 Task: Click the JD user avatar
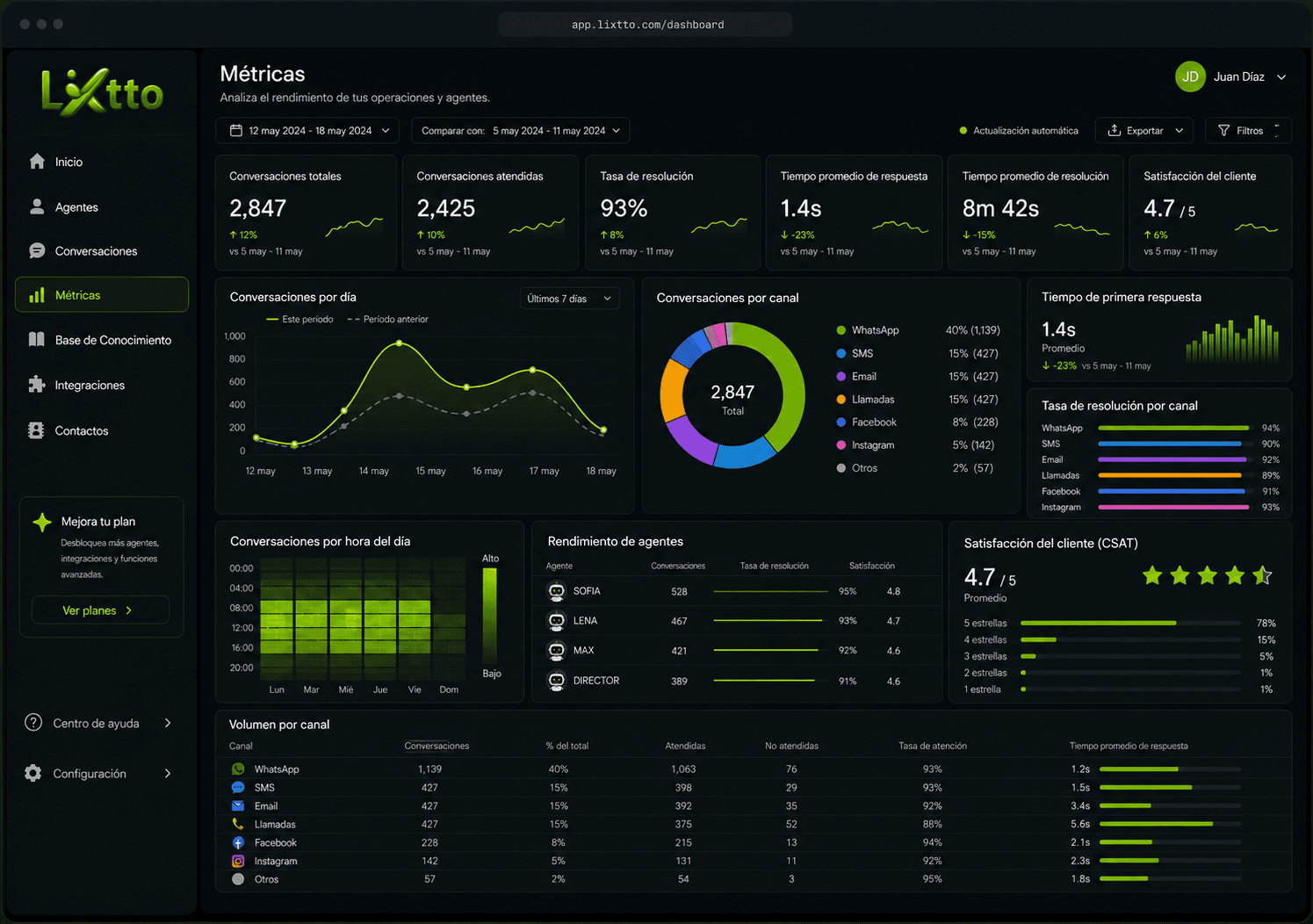(x=1190, y=76)
